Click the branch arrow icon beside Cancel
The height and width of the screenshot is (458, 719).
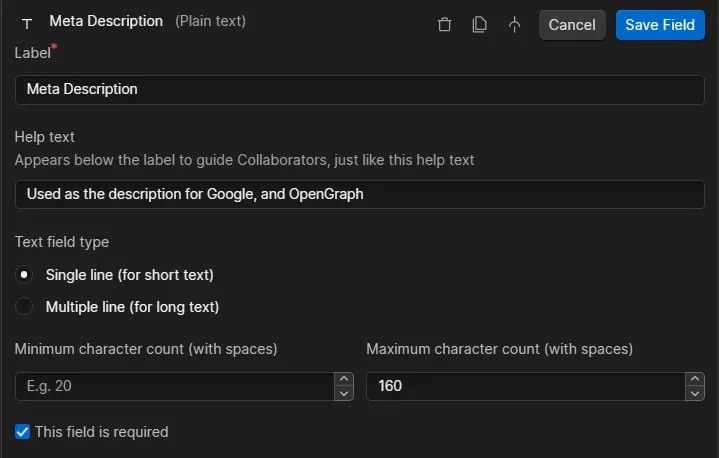coord(514,25)
